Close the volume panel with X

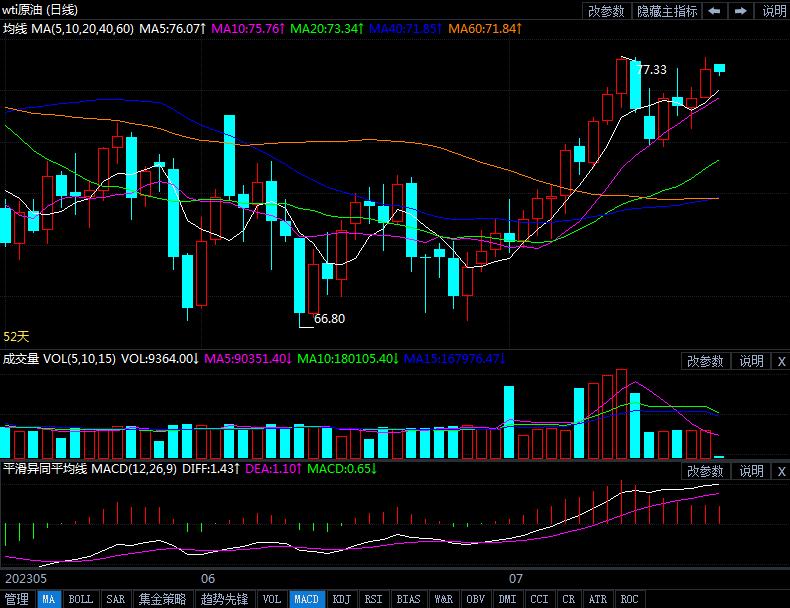click(x=780, y=361)
